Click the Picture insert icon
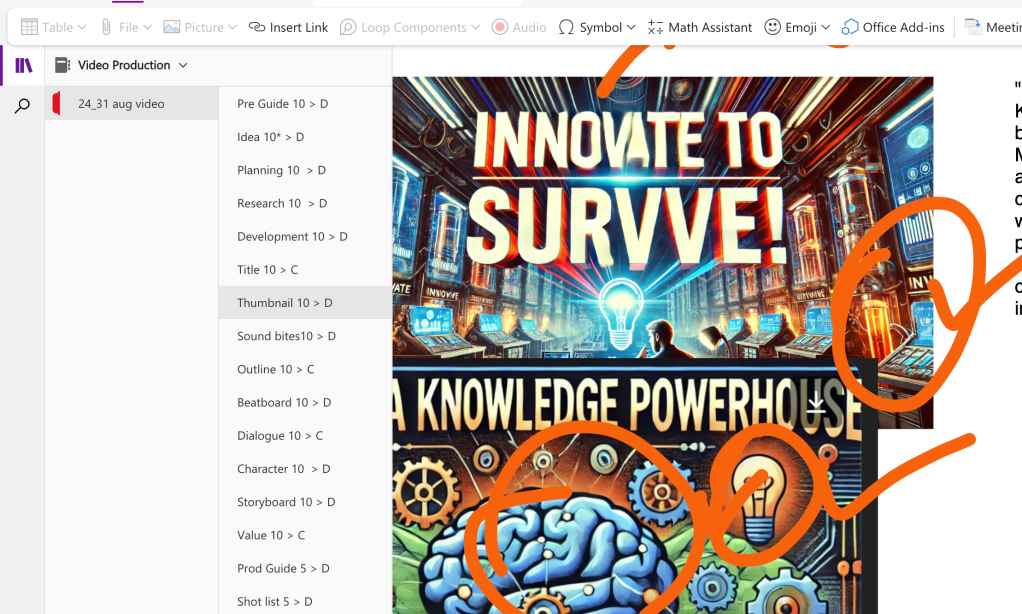1022x614 pixels. coord(171,27)
